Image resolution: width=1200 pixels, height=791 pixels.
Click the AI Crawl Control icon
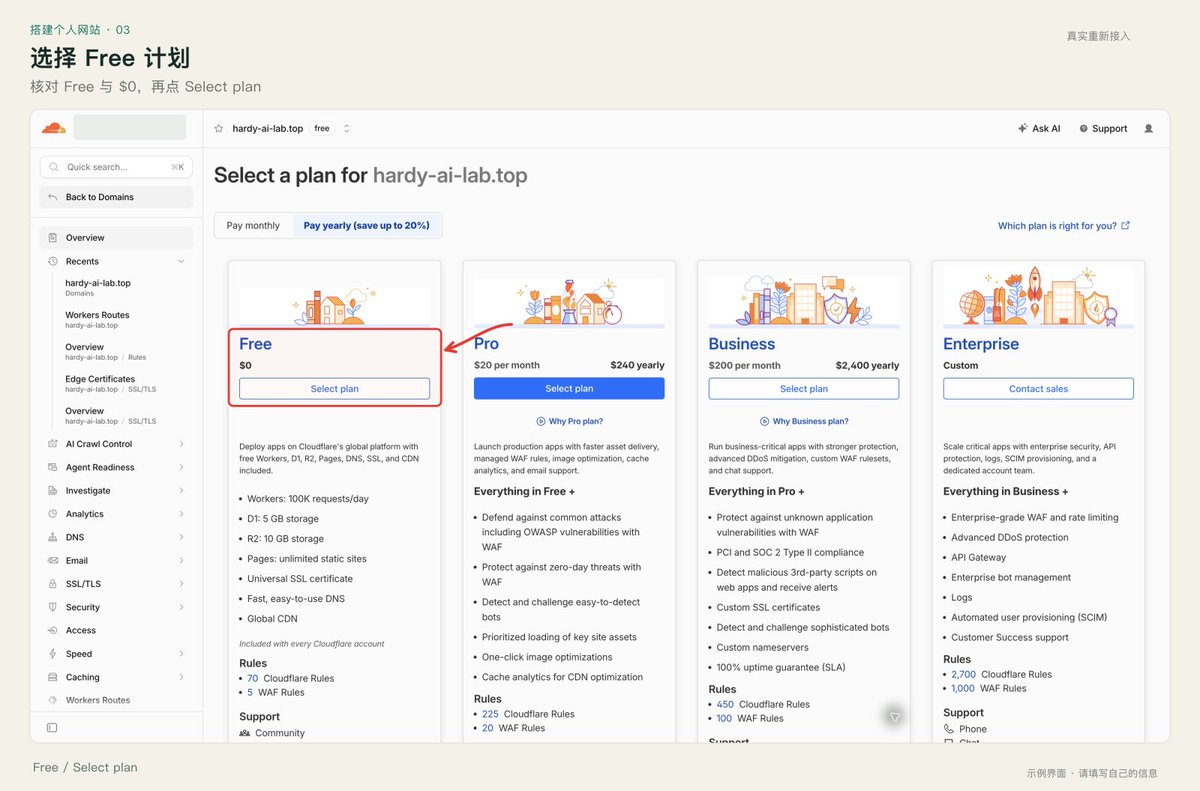pyautogui.click(x=53, y=444)
